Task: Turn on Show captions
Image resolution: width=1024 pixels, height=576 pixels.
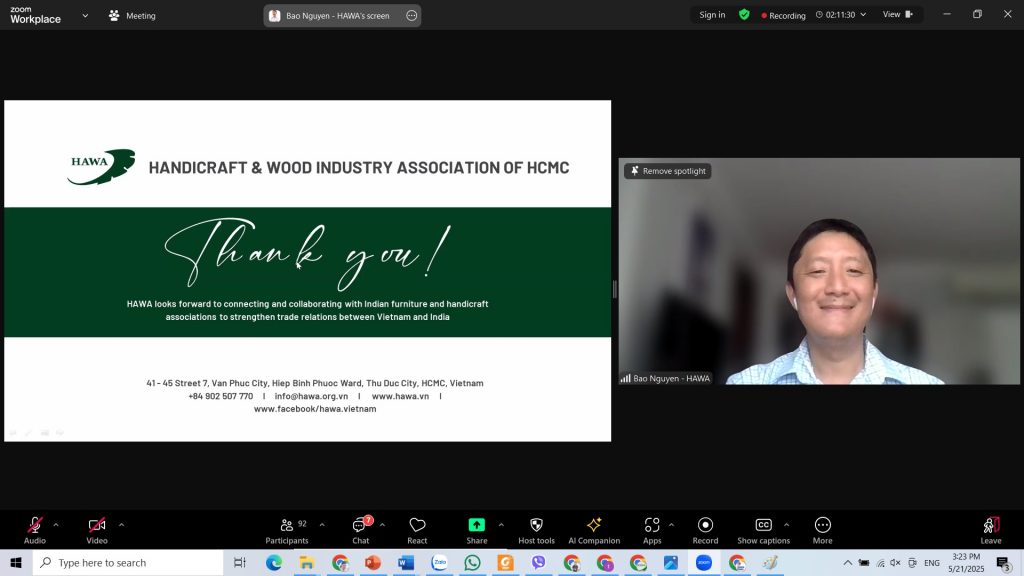Action: point(763,530)
